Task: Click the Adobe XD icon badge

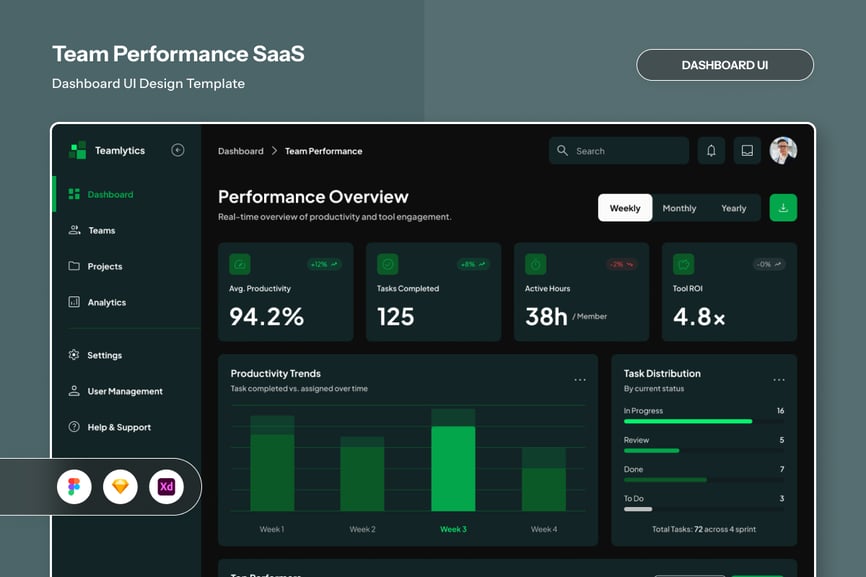Action: [x=166, y=487]
